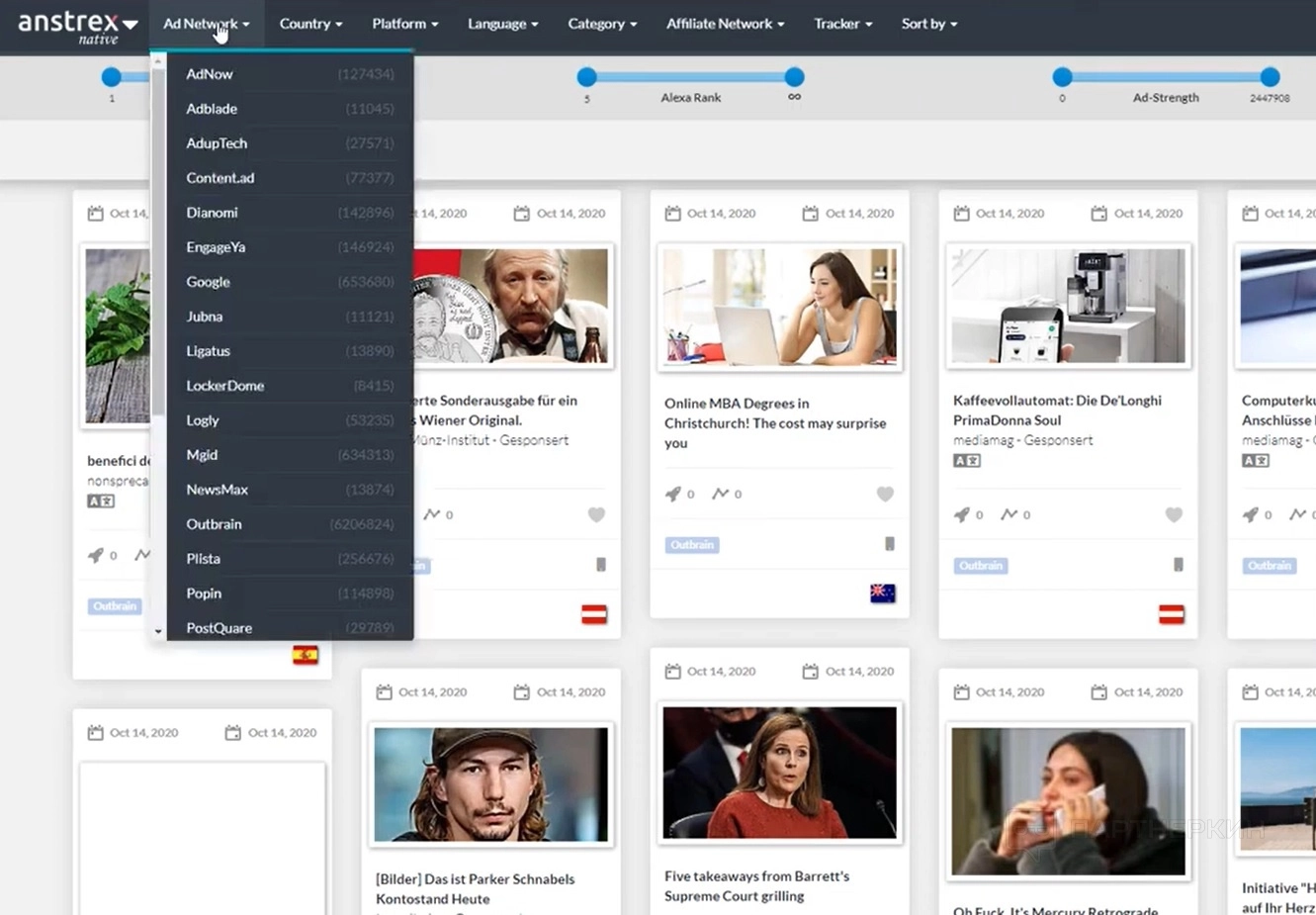
Task: Click the Outbrain tag on MBA Degrees card
Action: click(x=692, y=545)
